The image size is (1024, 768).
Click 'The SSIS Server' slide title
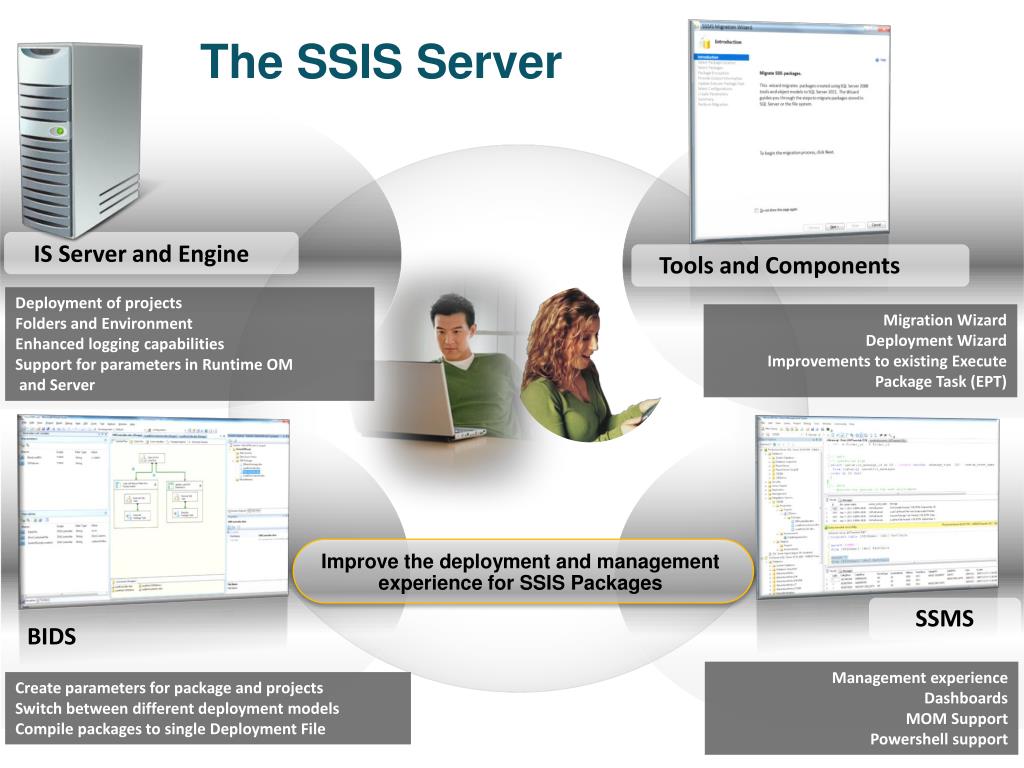[380, 61]
